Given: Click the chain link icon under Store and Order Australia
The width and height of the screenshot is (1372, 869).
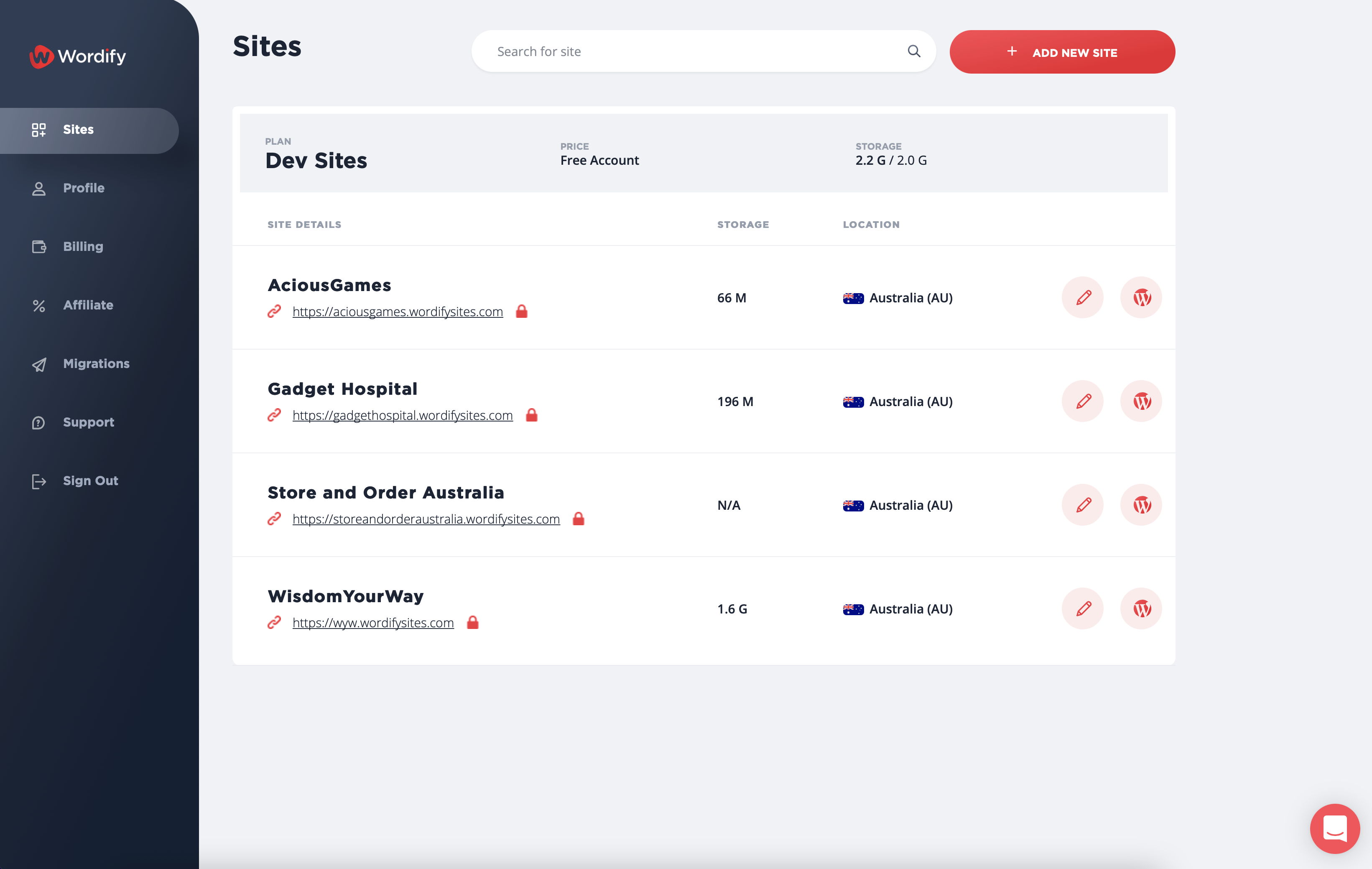Looking at the screenshot, I should pyautogui.click(x=275, y=519).
